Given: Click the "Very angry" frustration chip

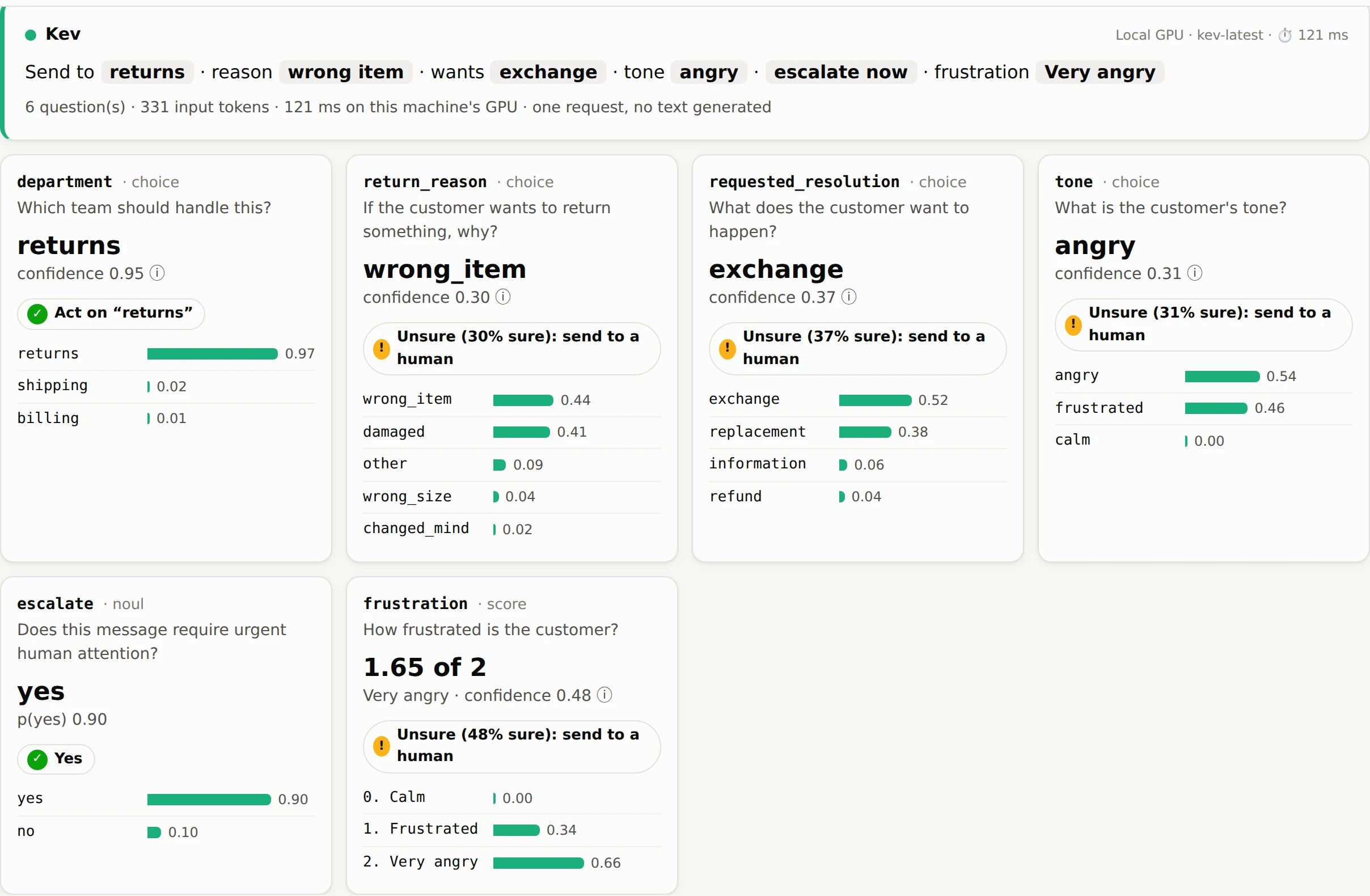Looking at the screenshot, I should click(x=1100, y=72).
